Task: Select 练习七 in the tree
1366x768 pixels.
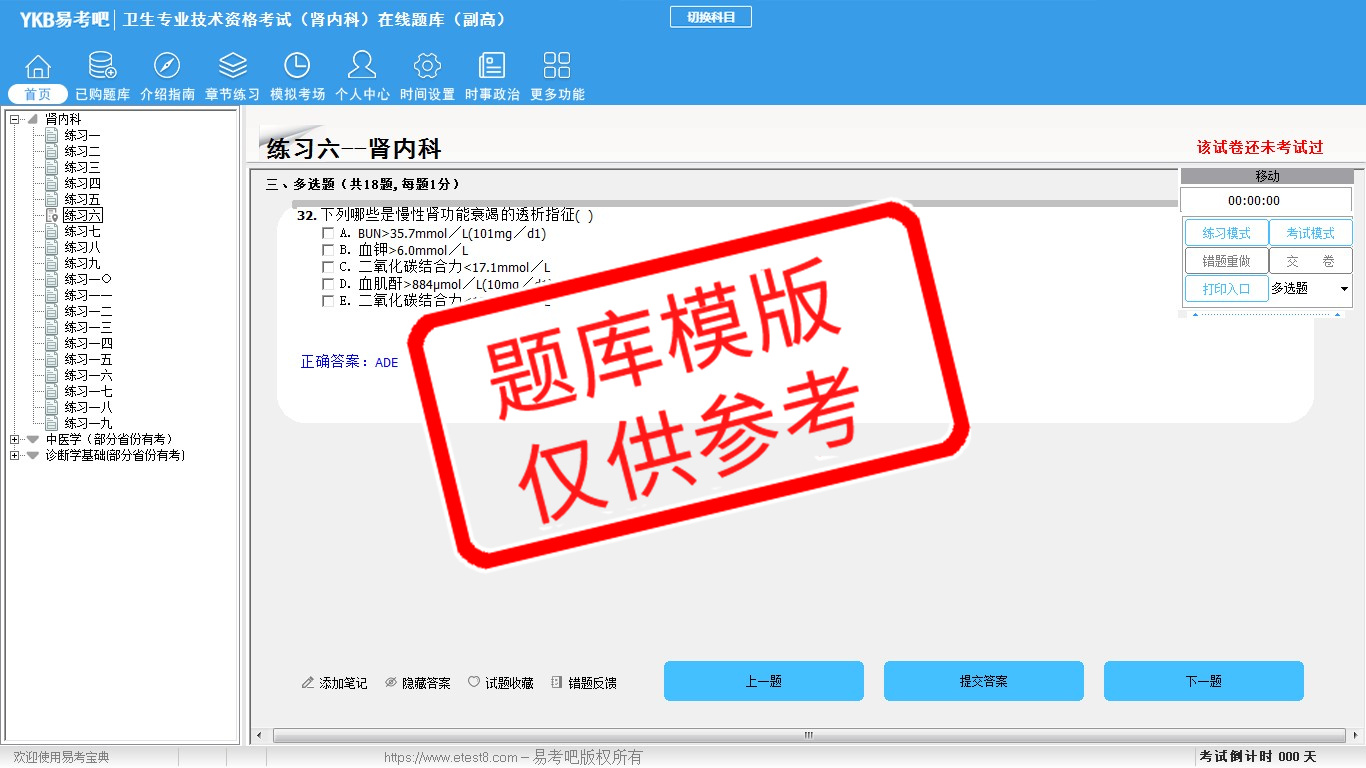Action: [82, 231]
